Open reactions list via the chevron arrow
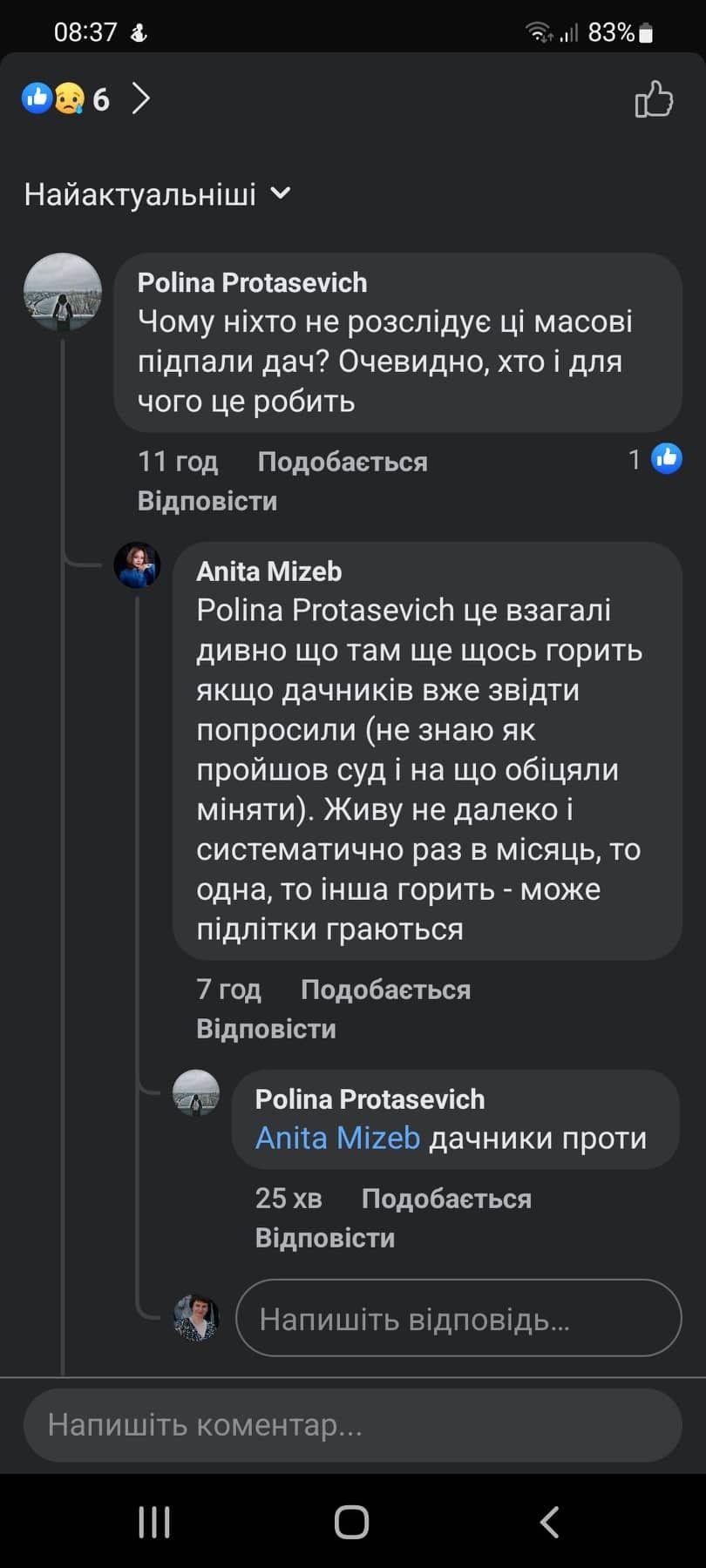 point(141,98)
